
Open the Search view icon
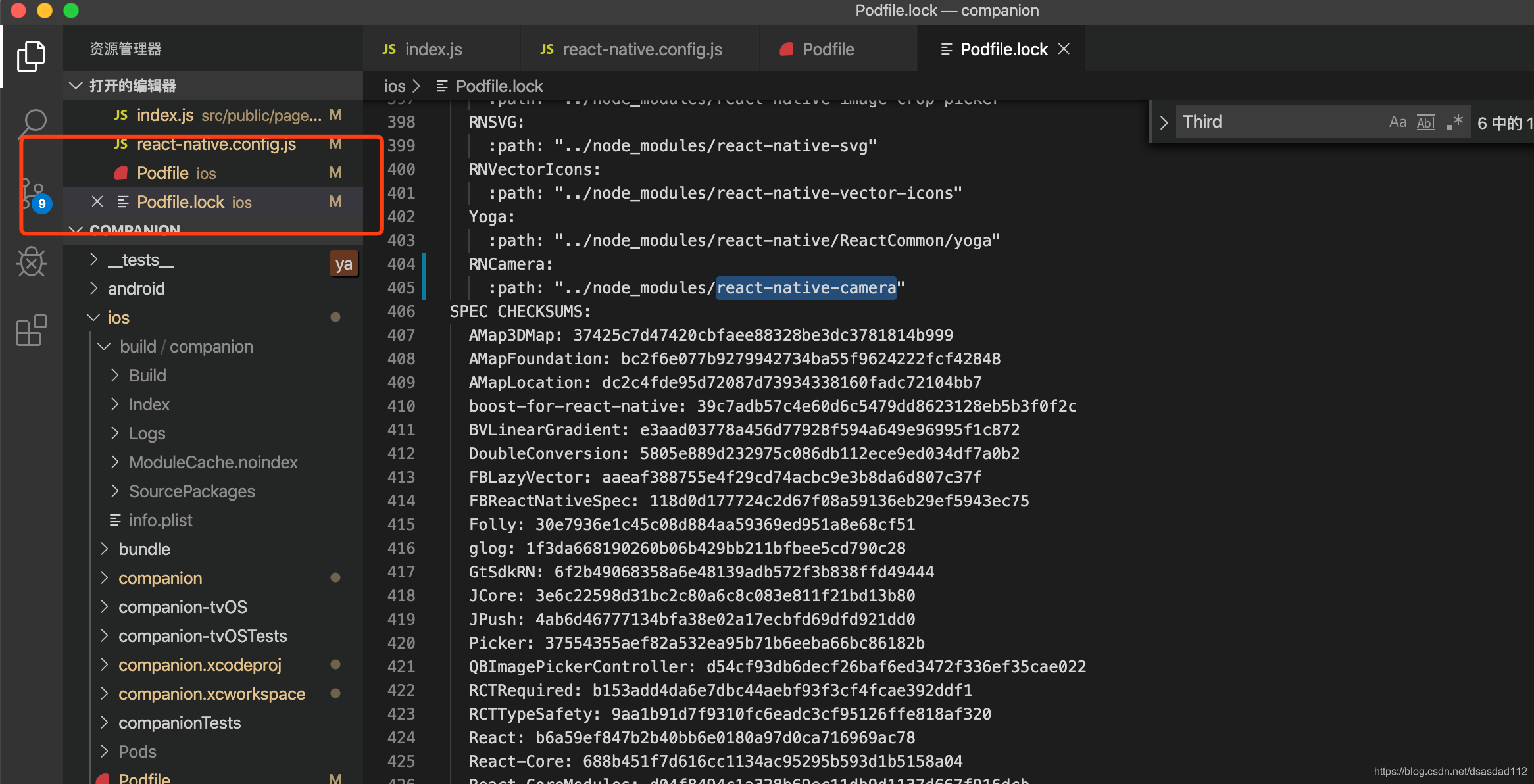(x=31, y=123)
